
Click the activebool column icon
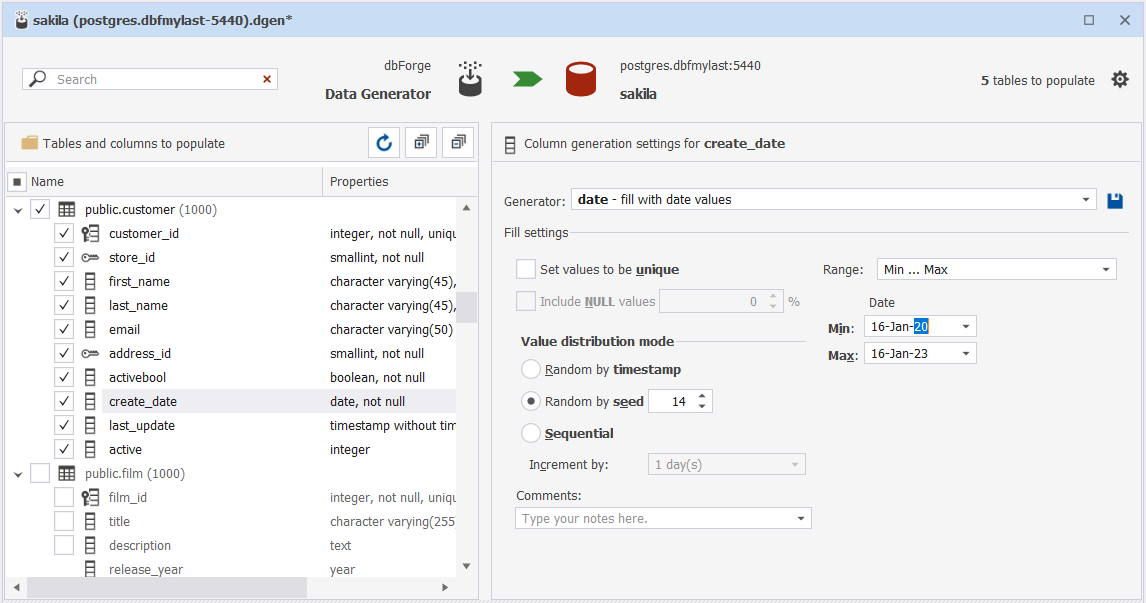pyautogui.click(x=90, y=378)
